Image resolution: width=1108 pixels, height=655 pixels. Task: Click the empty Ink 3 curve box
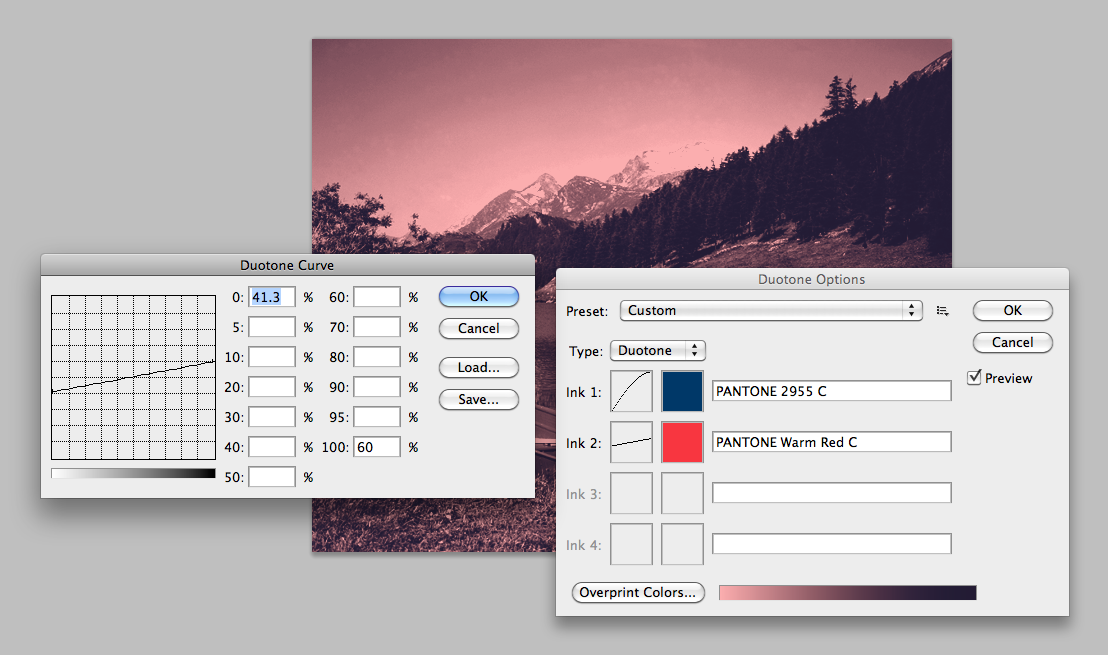tap(631, 492)
